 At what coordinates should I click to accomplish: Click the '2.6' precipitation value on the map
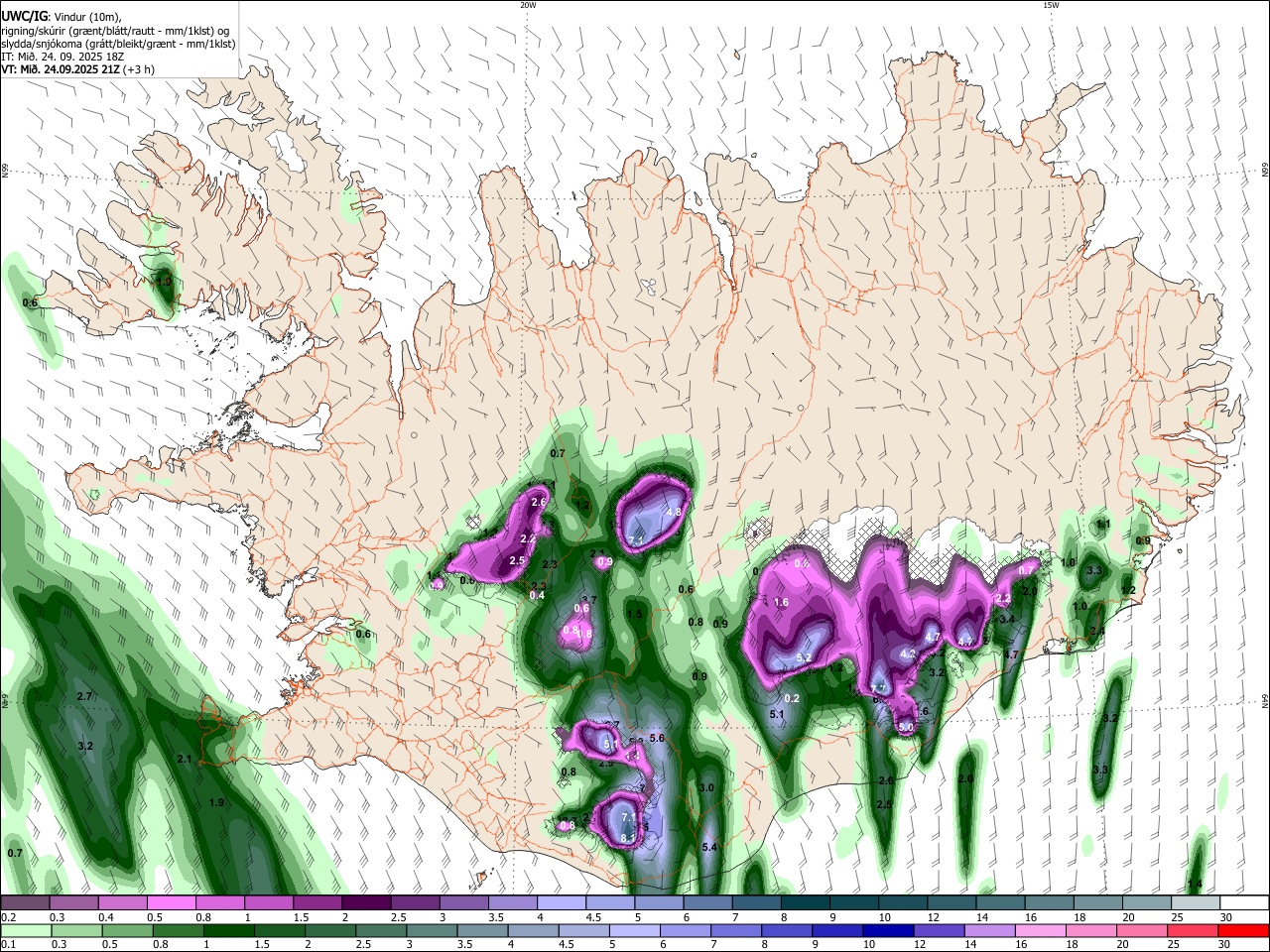click(x=539, y=503)
